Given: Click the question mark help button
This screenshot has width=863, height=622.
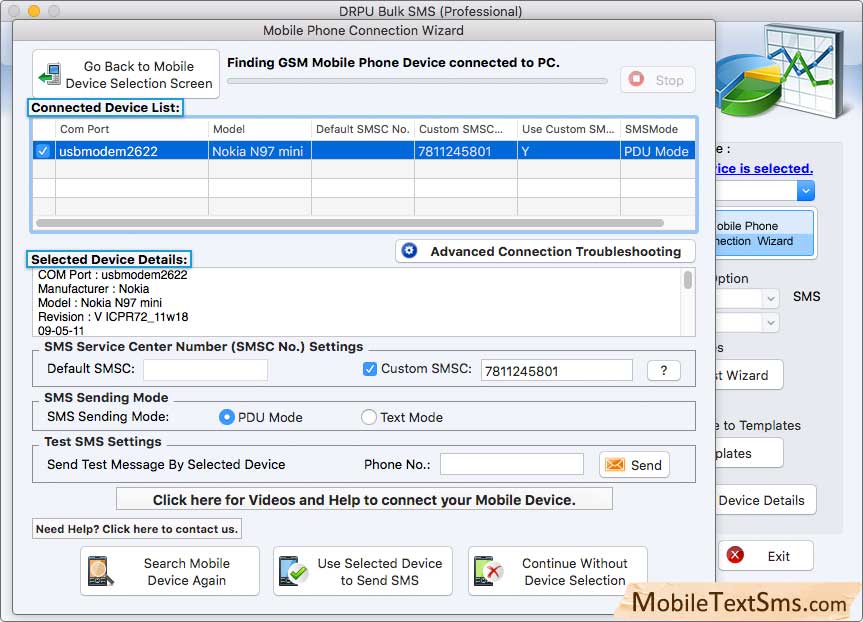Looking at the screenshot, I should 664,370.
